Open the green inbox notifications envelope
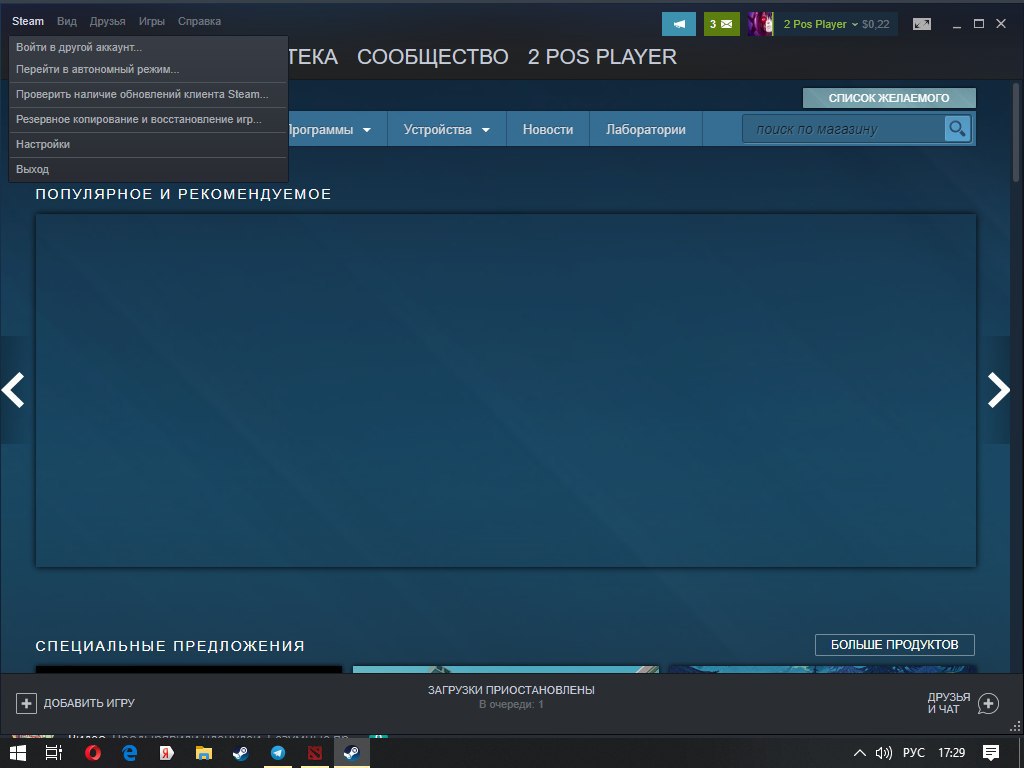1024x768 pixels. 722,24
